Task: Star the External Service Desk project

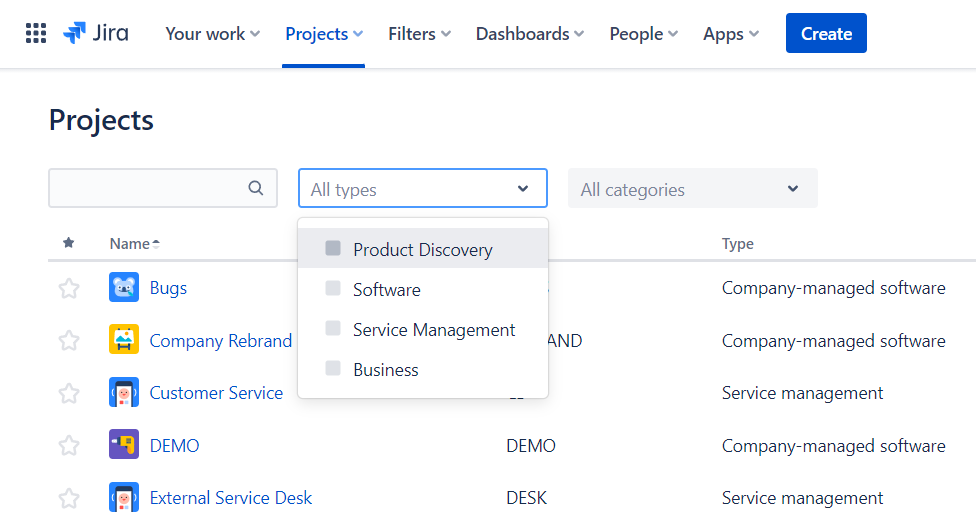Action: click(x=69, y=498)
